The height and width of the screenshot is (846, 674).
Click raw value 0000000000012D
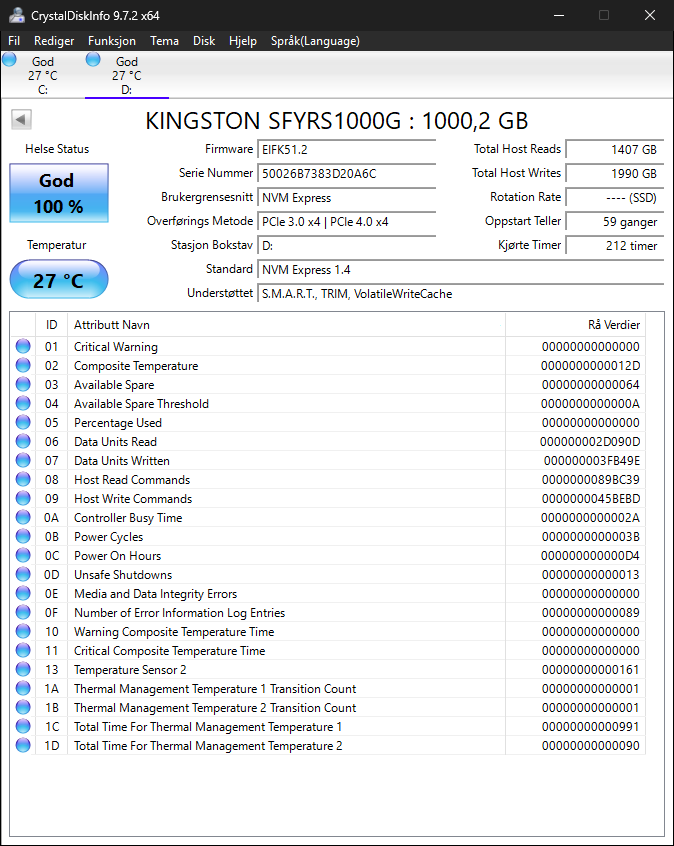point(590,366)
